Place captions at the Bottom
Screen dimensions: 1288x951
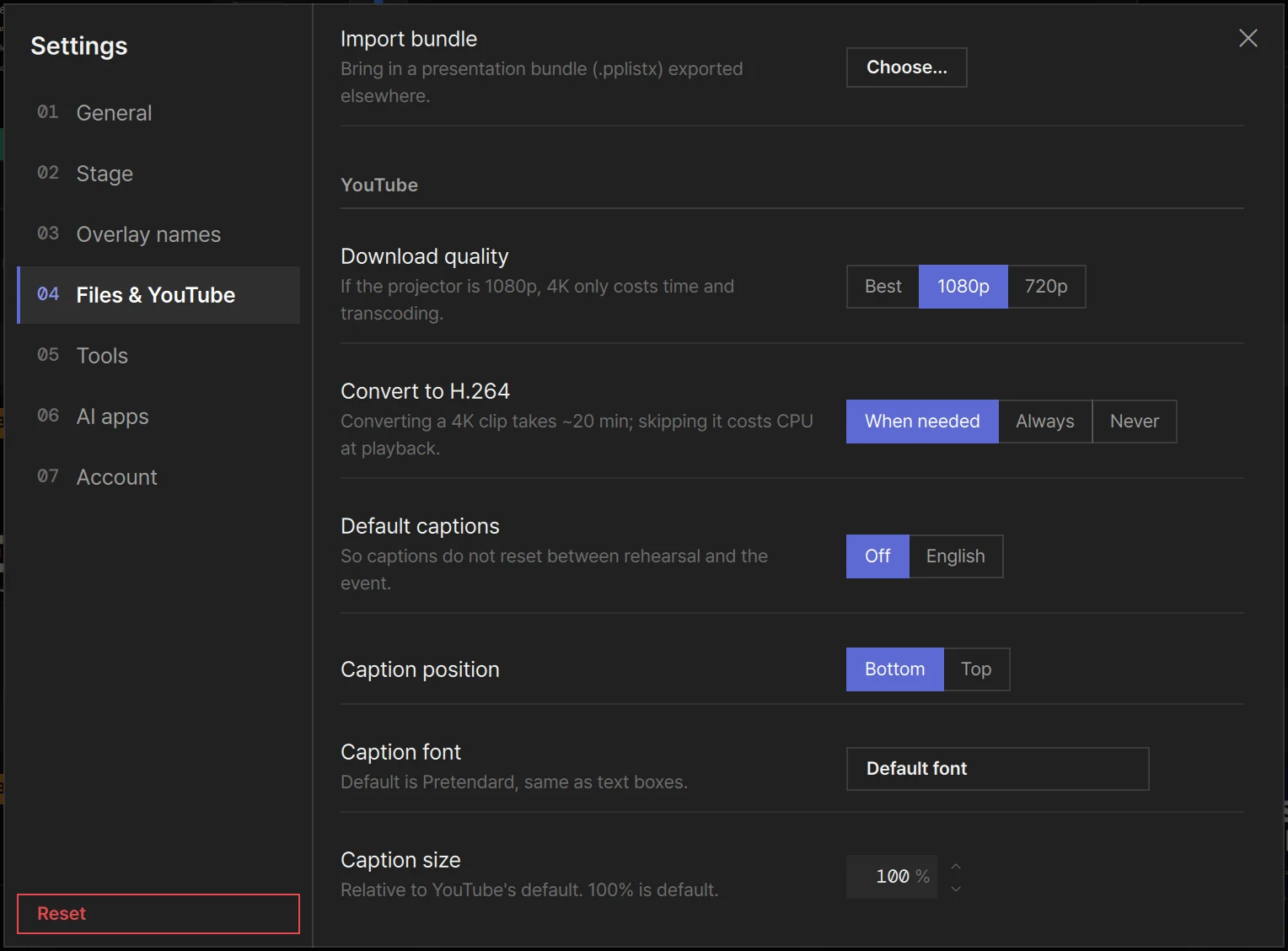coord(895,669)
